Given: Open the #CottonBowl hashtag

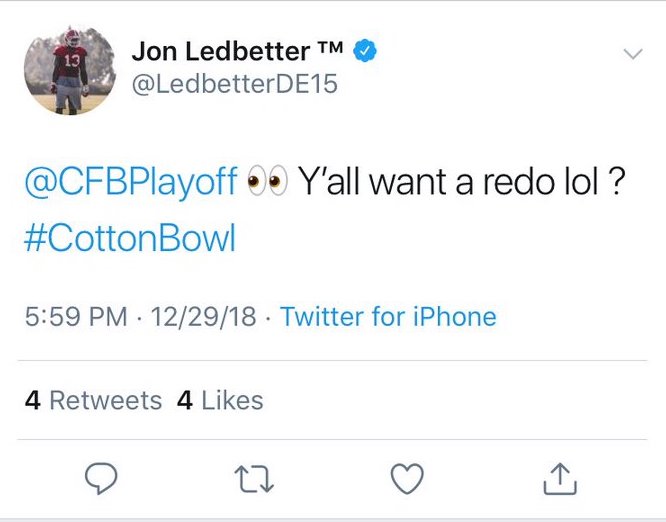Looking at the screenshot, I should tap(130, 238).
